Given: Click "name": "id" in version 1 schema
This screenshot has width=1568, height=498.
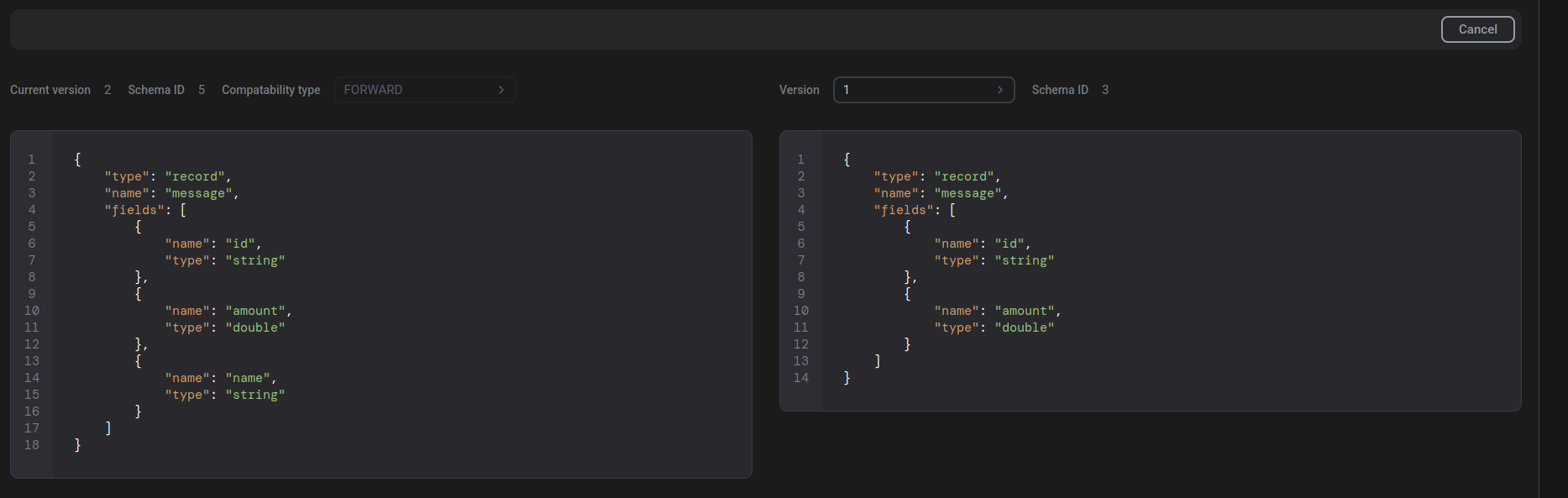Looking at the screenshot, I should [x=983, y=244].
